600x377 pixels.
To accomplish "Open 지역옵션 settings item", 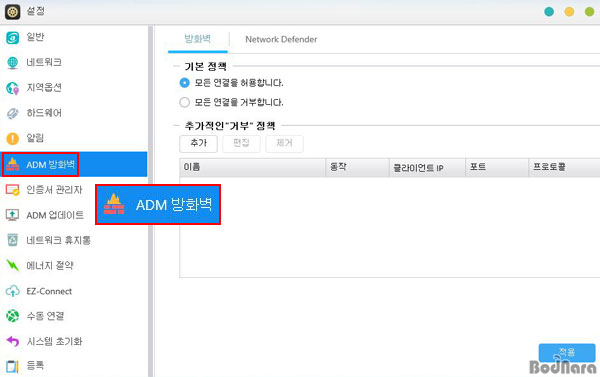I will coord(73,88).
